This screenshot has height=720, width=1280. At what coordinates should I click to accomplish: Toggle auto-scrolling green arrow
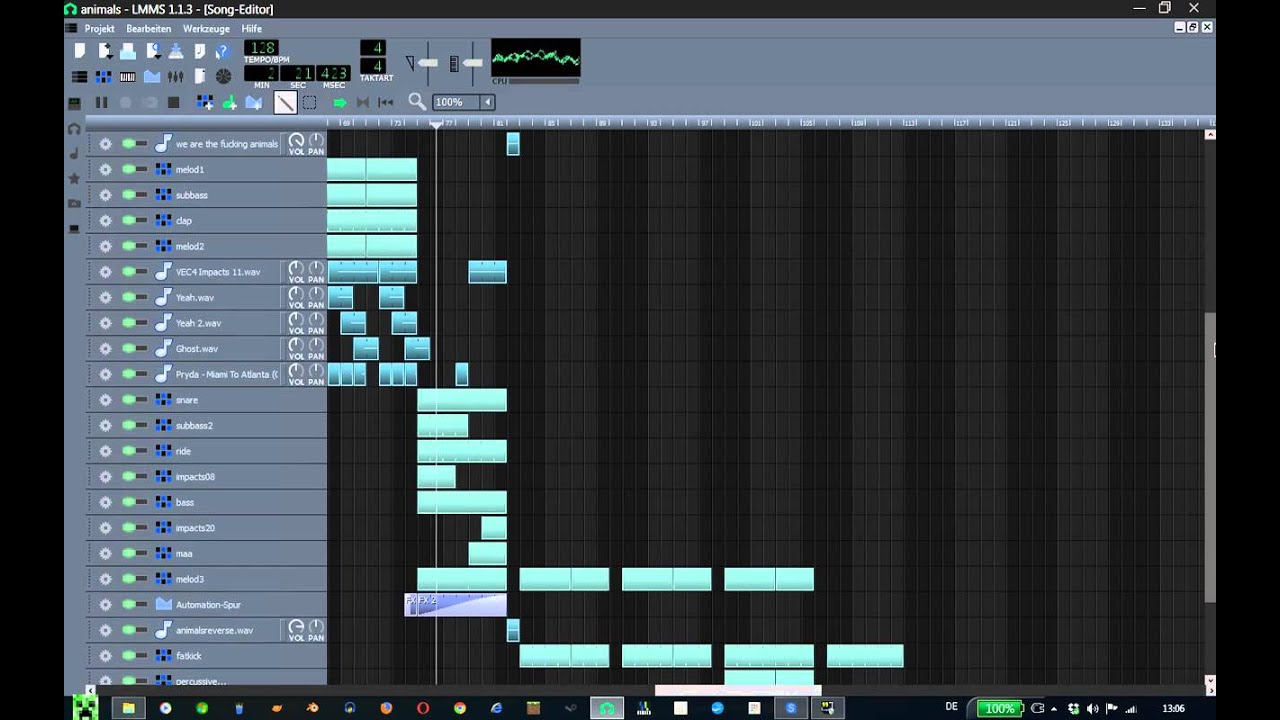pyautogui.click(x=340, y=102)
